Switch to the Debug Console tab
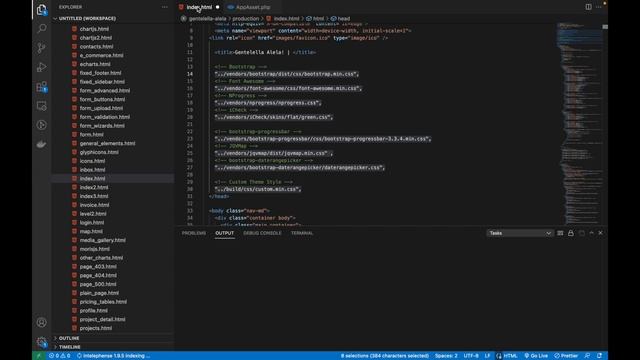 [x=262, y=233]
